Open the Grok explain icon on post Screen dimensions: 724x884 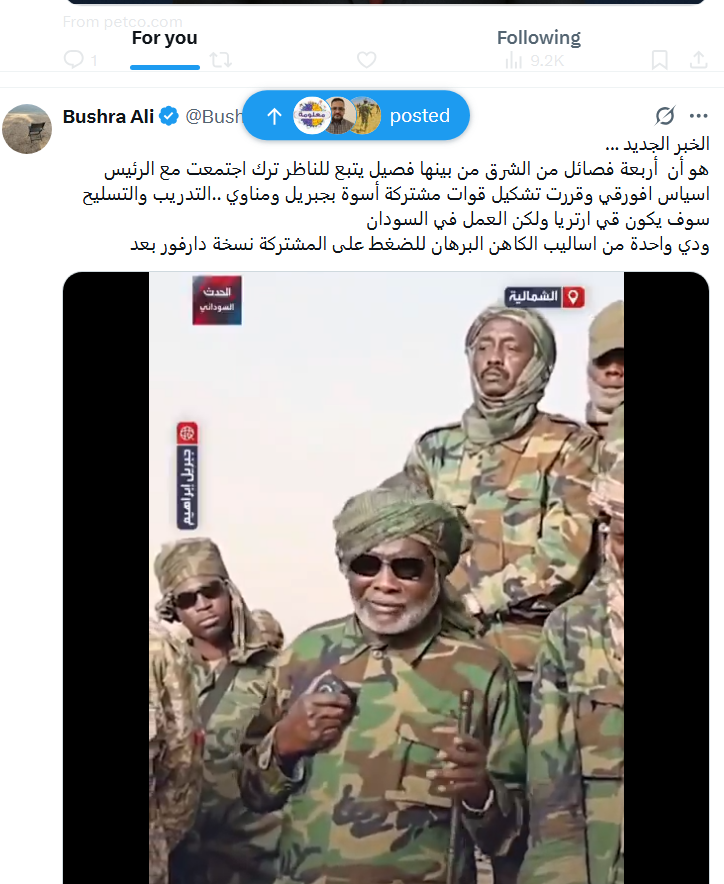(665, 116)
